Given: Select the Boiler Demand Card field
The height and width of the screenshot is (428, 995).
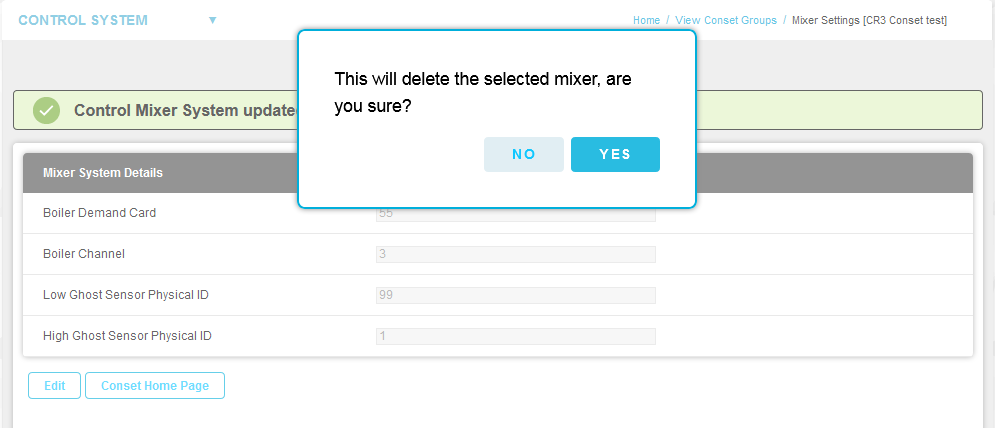Looking at the screenshot, I should click(x=515, y=214).
